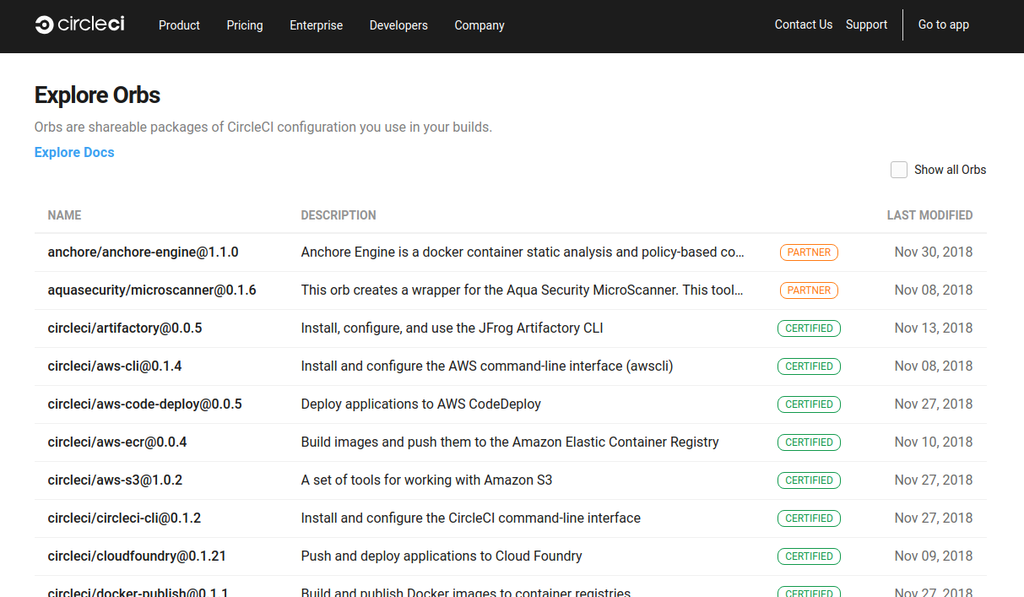Click CERTIFIED badge on aws-cli row
The height and width of the screenshot is (597, 1024).
coord(808,366)
